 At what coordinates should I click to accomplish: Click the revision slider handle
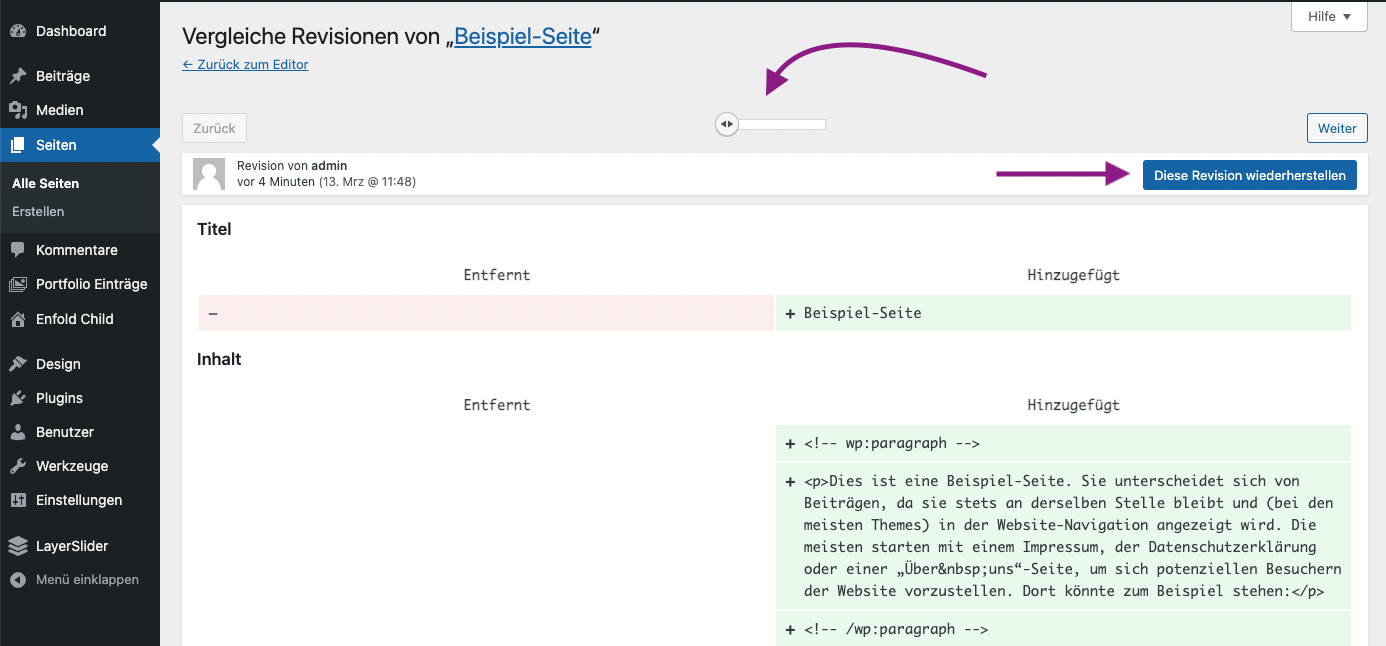coord(727,124)
